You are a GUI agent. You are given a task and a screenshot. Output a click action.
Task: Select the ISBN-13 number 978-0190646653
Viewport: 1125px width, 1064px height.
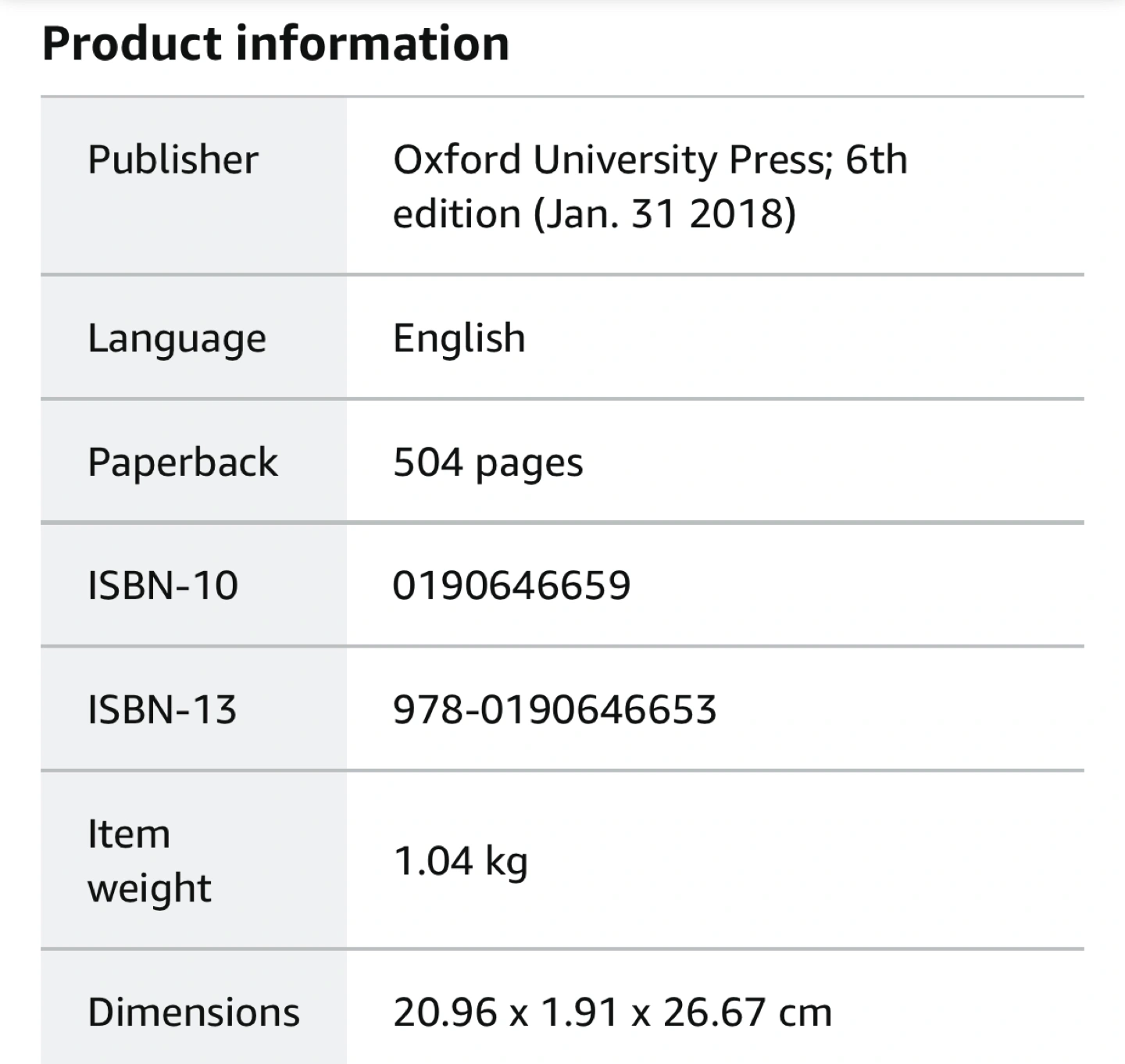[554, 709]
